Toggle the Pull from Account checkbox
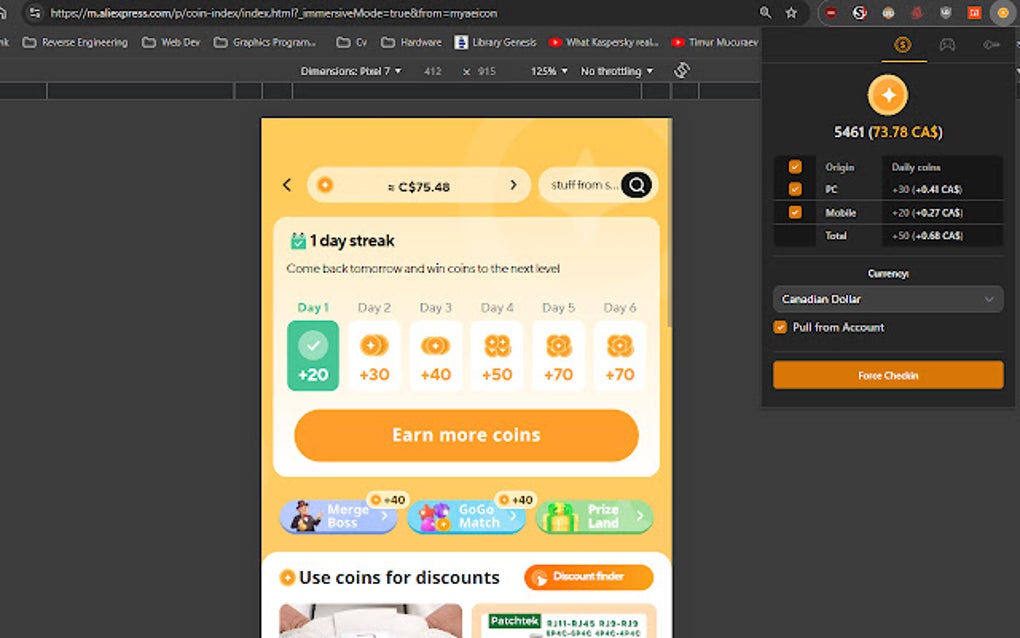Viewport: 1020px width, 638px height. tap(780, 327)
